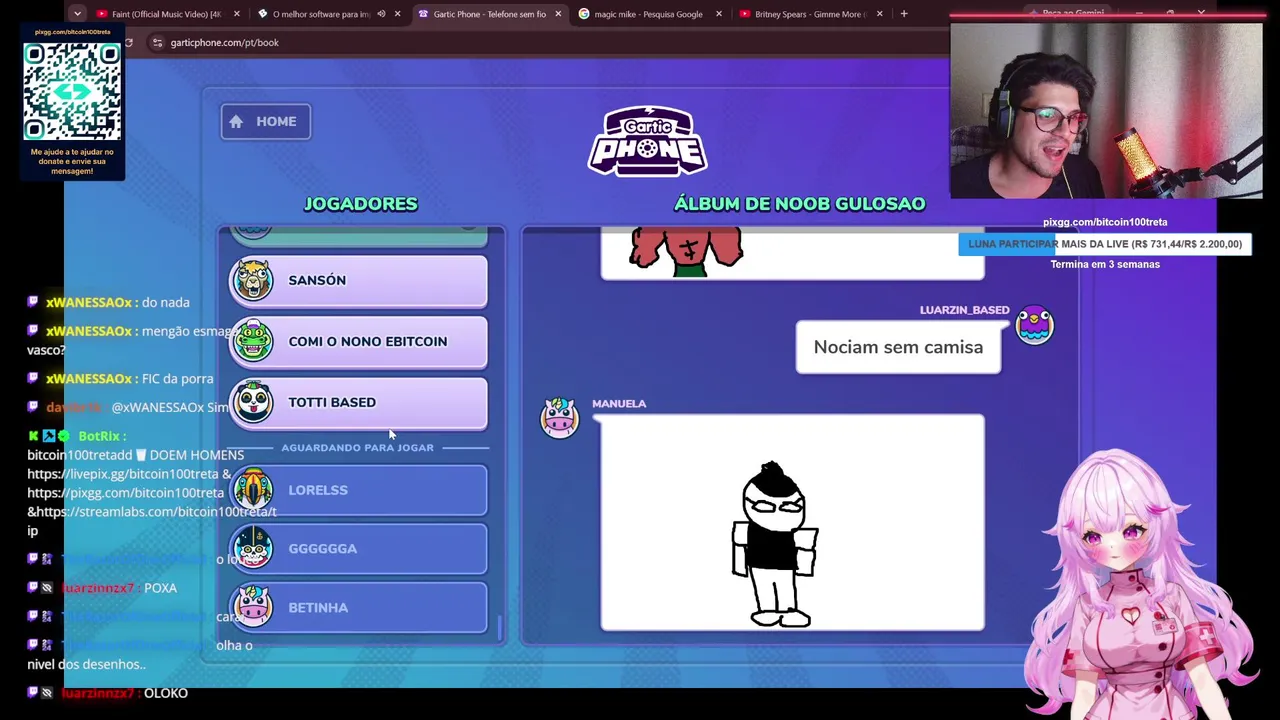Click the ÁLBUM DE NOOB GULOSAO heading
1280x720 pixels.
coord(799,204)
